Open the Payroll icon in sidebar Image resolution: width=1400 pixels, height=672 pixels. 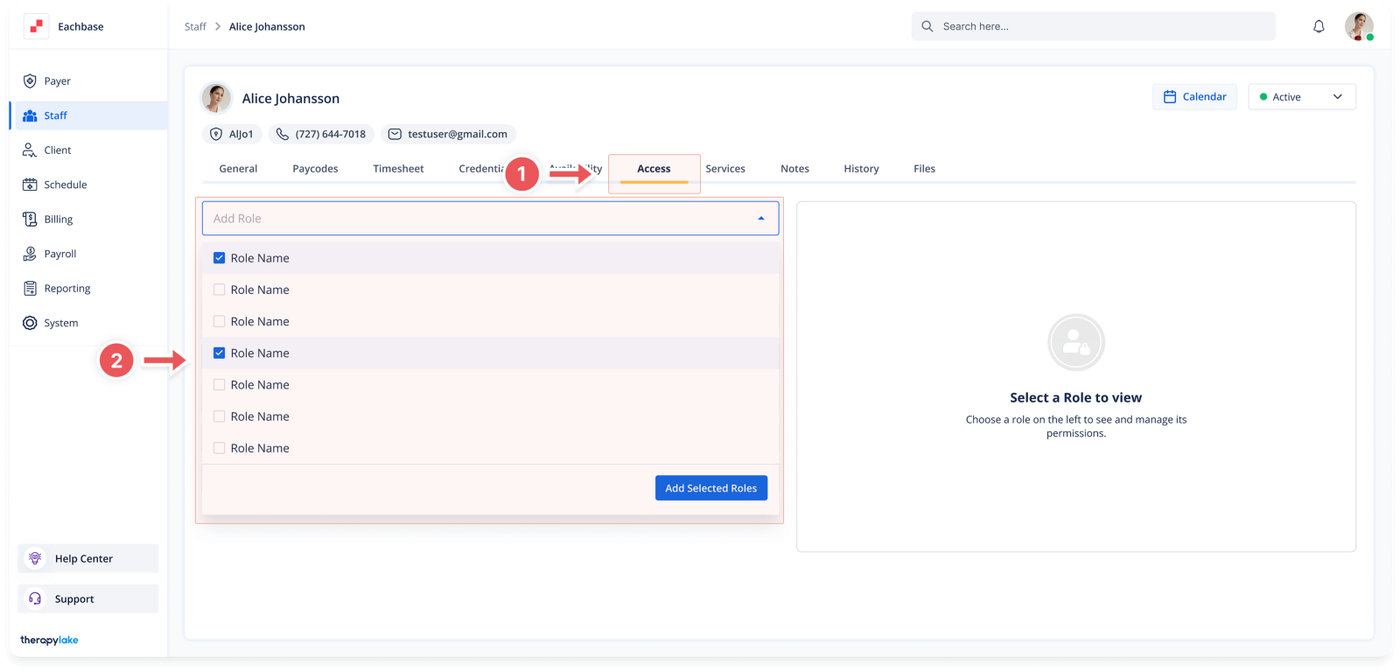click(x=30, y=254)
